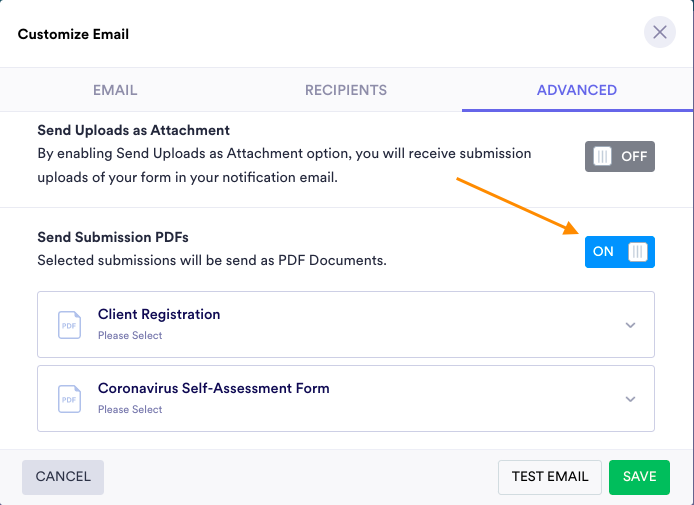Close the Customize Email dialog
The width and height of the screenshot is (694, 505).
click(x=659, y=33)
